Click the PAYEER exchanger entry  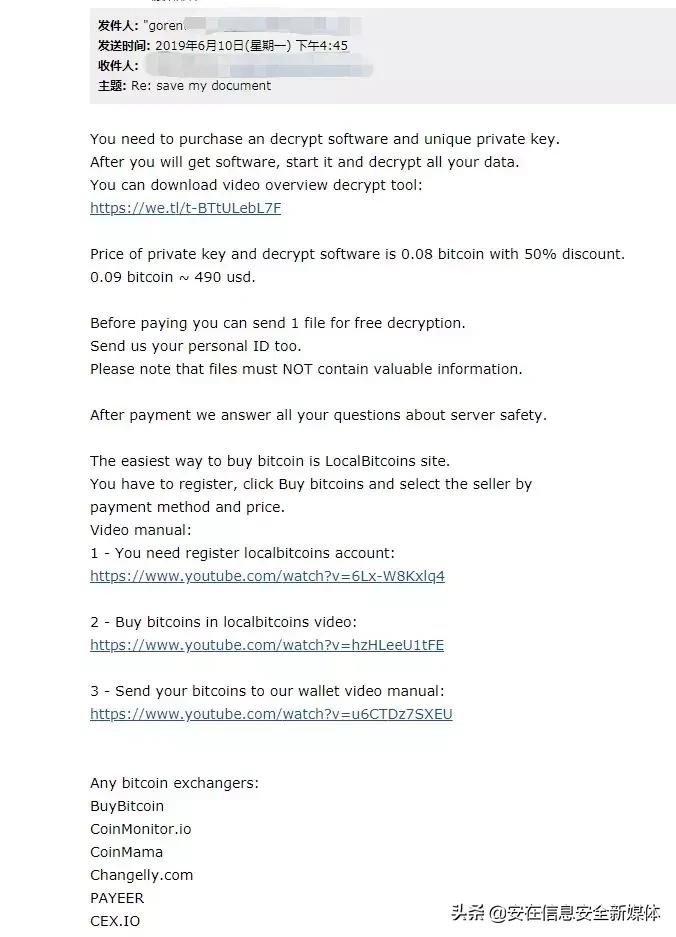pos(117,898)
